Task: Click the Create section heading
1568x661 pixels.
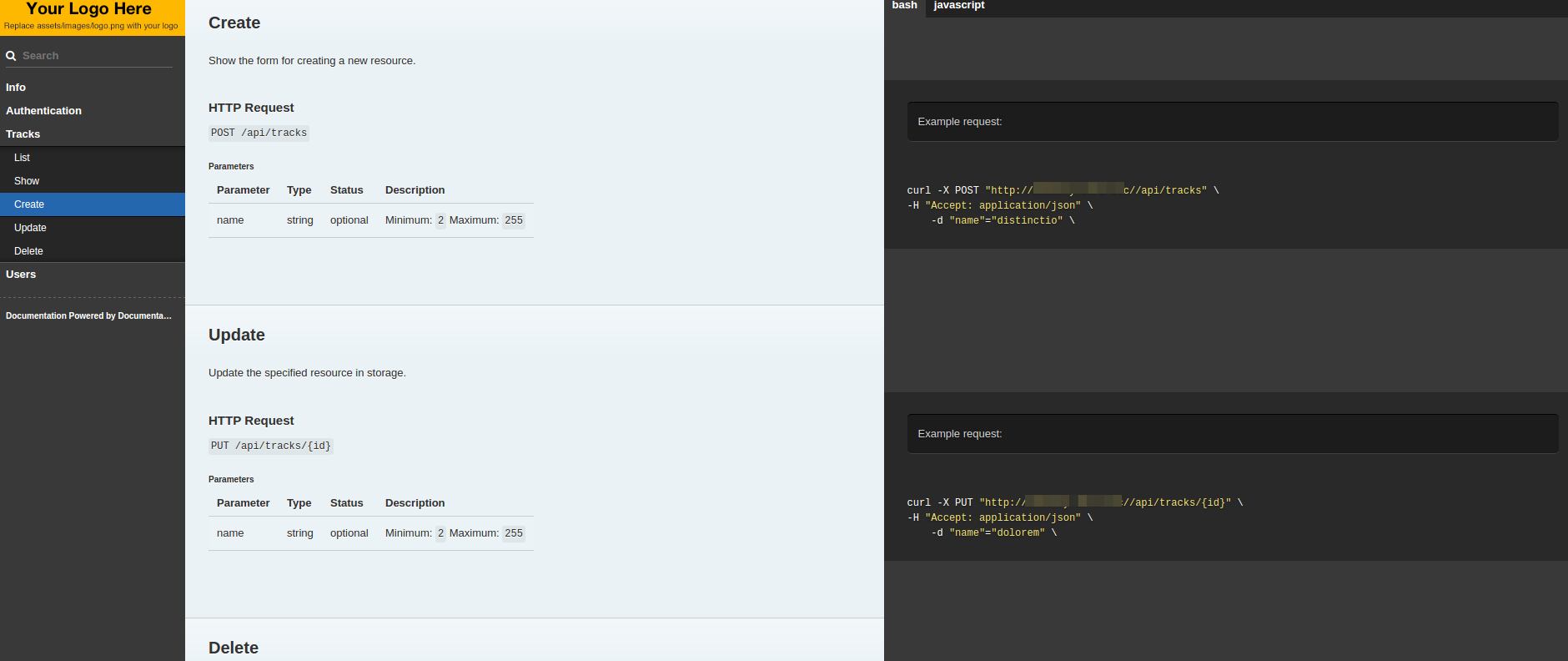Action: [234, 23]
